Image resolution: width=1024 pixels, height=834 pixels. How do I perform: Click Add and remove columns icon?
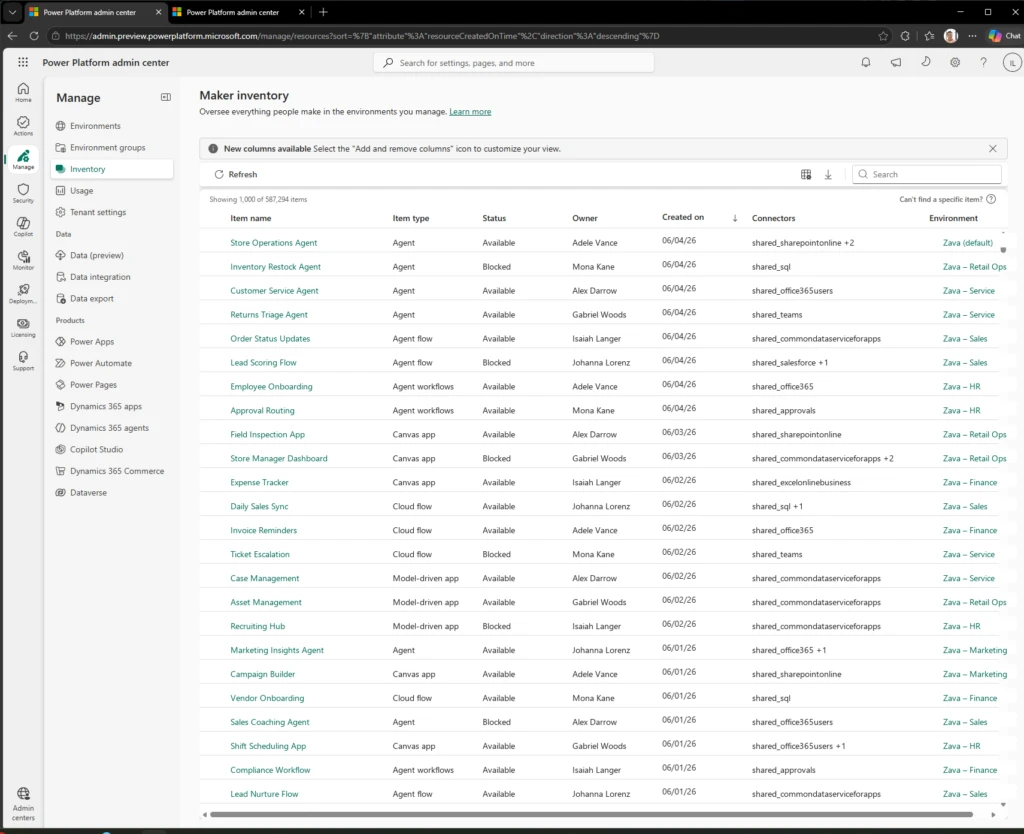(x=806, y=174)
